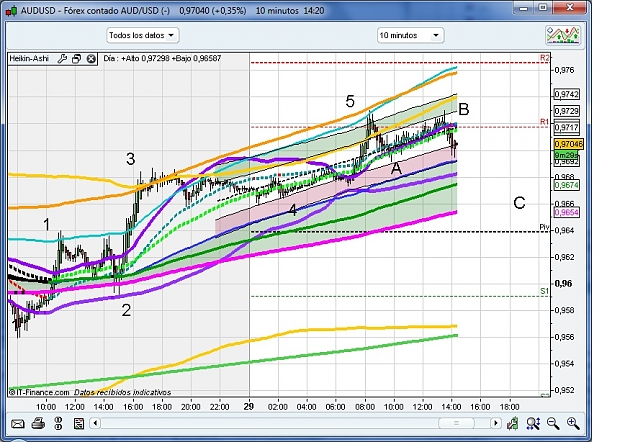Click the 'Día: +Alto 0,97298' readout
The height and width of the screenshot is (442, 625).
[162, 58]
